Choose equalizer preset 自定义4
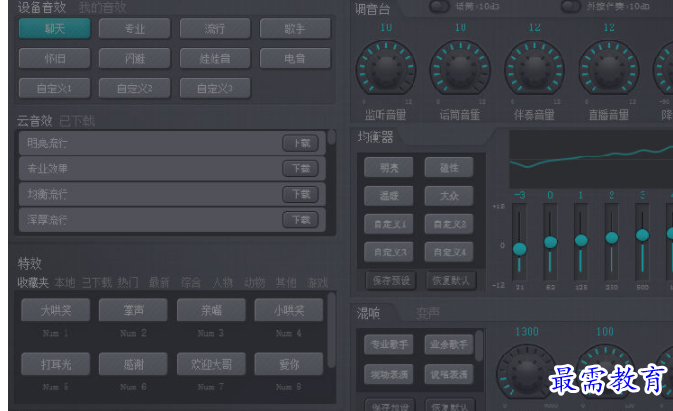This screenshot has width=673, height=411. pos(449,252)
